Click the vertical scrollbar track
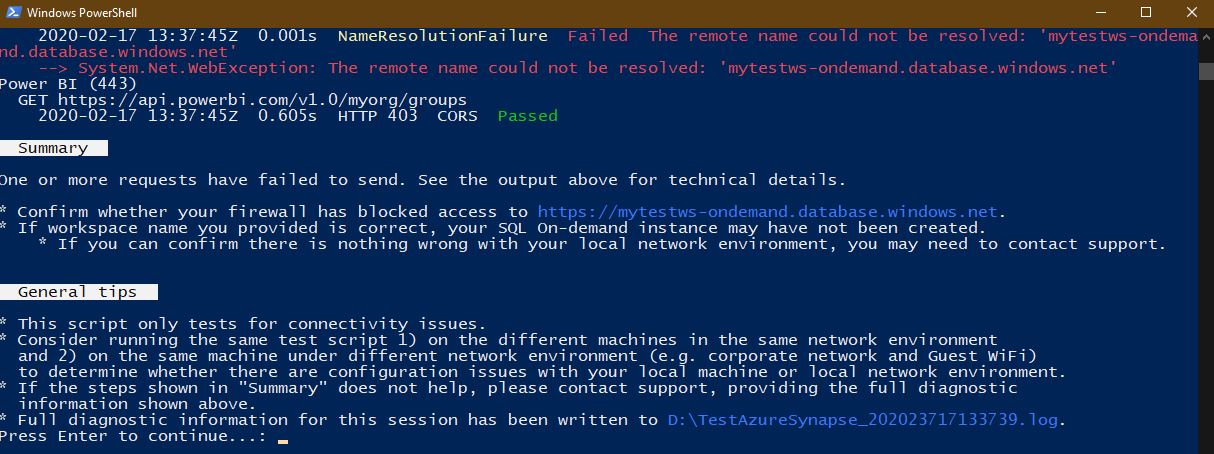Image resolution: width=1214 pixels, height=454 pixels. point(1205,250)
